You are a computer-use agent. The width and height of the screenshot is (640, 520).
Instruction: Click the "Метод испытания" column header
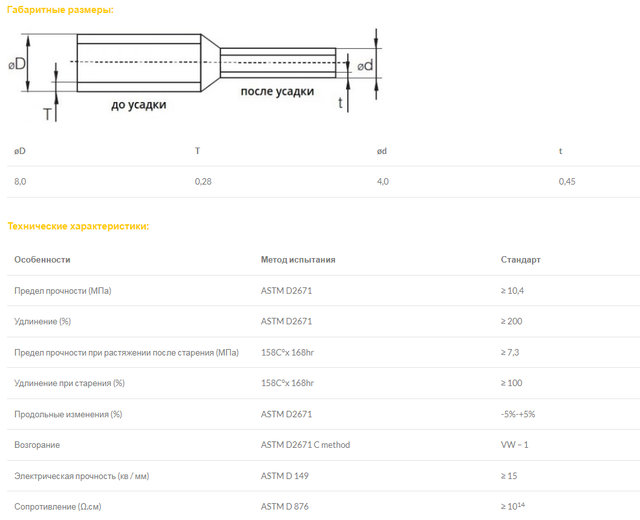click(298, 260)
